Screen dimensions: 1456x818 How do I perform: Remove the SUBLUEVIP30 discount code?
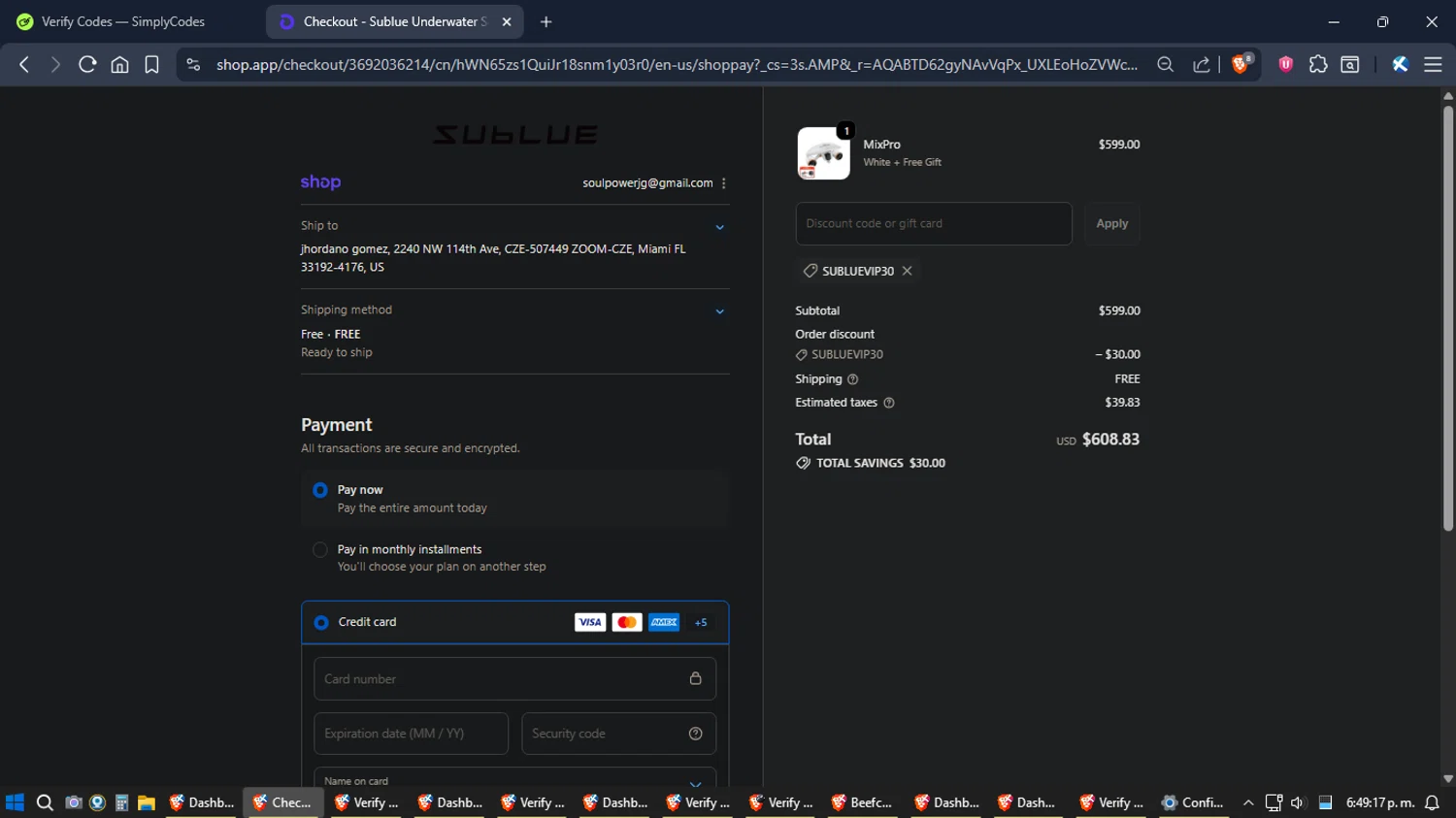point(907,271)
